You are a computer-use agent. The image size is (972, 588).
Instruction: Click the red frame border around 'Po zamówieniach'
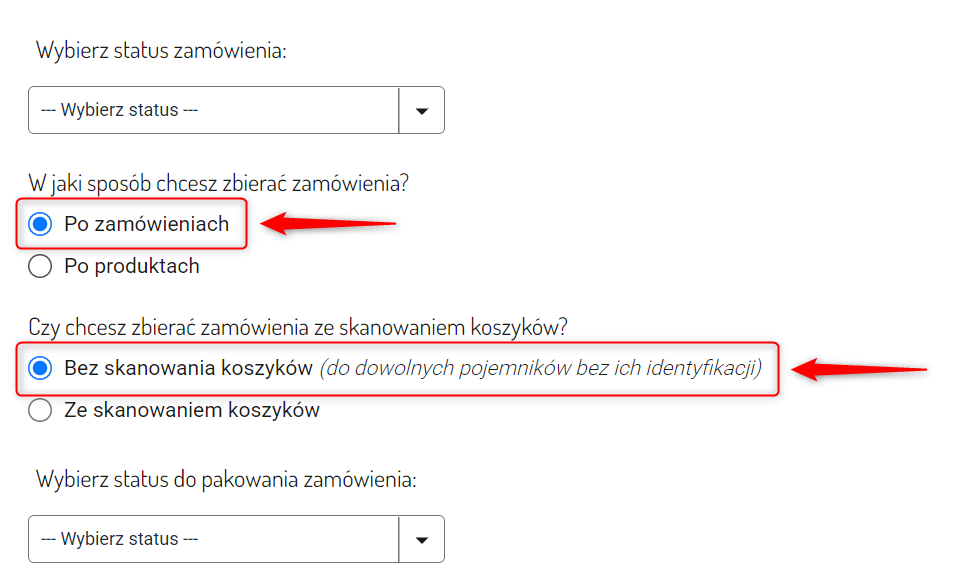tap(131, 200)
